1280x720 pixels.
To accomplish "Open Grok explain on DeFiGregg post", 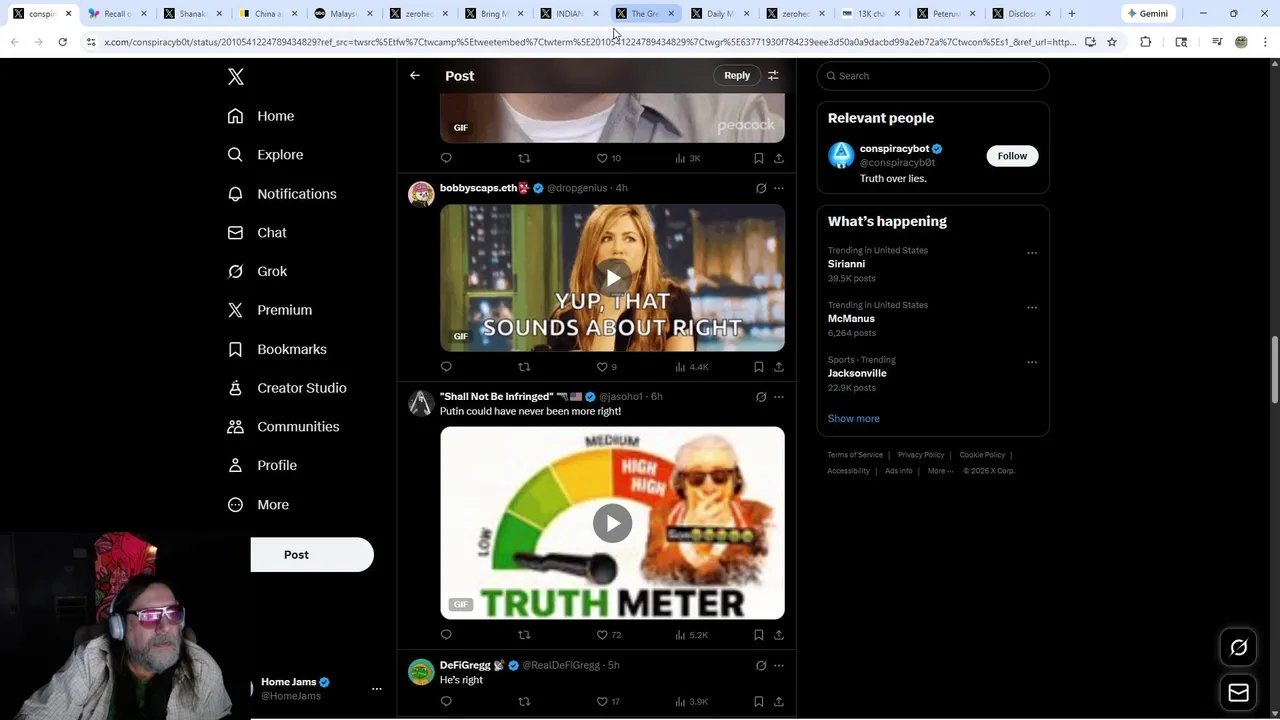I will 761,665.
